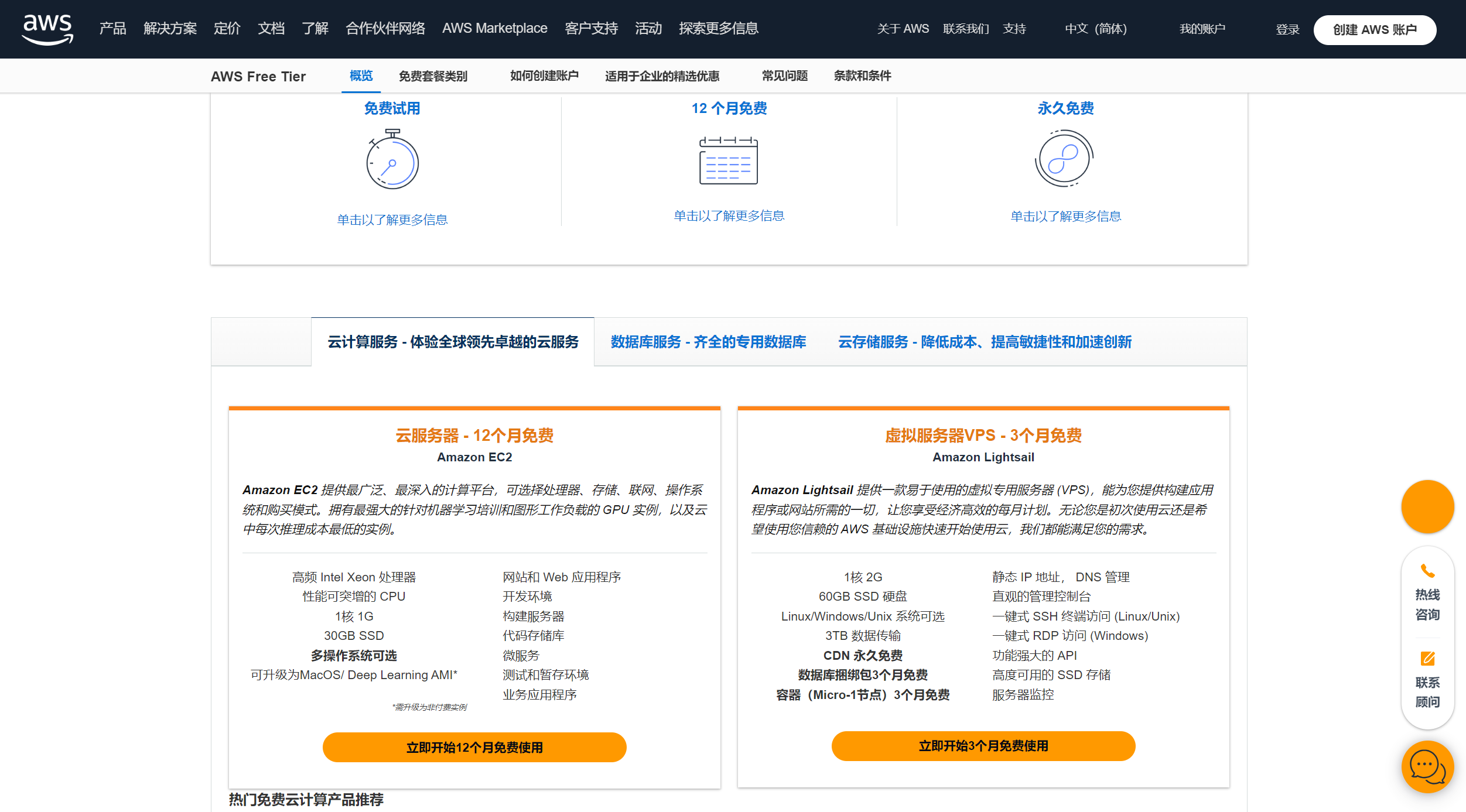1466x812 pixels.
Task: Open the 解决方案 menu
Action: point(170,29)
